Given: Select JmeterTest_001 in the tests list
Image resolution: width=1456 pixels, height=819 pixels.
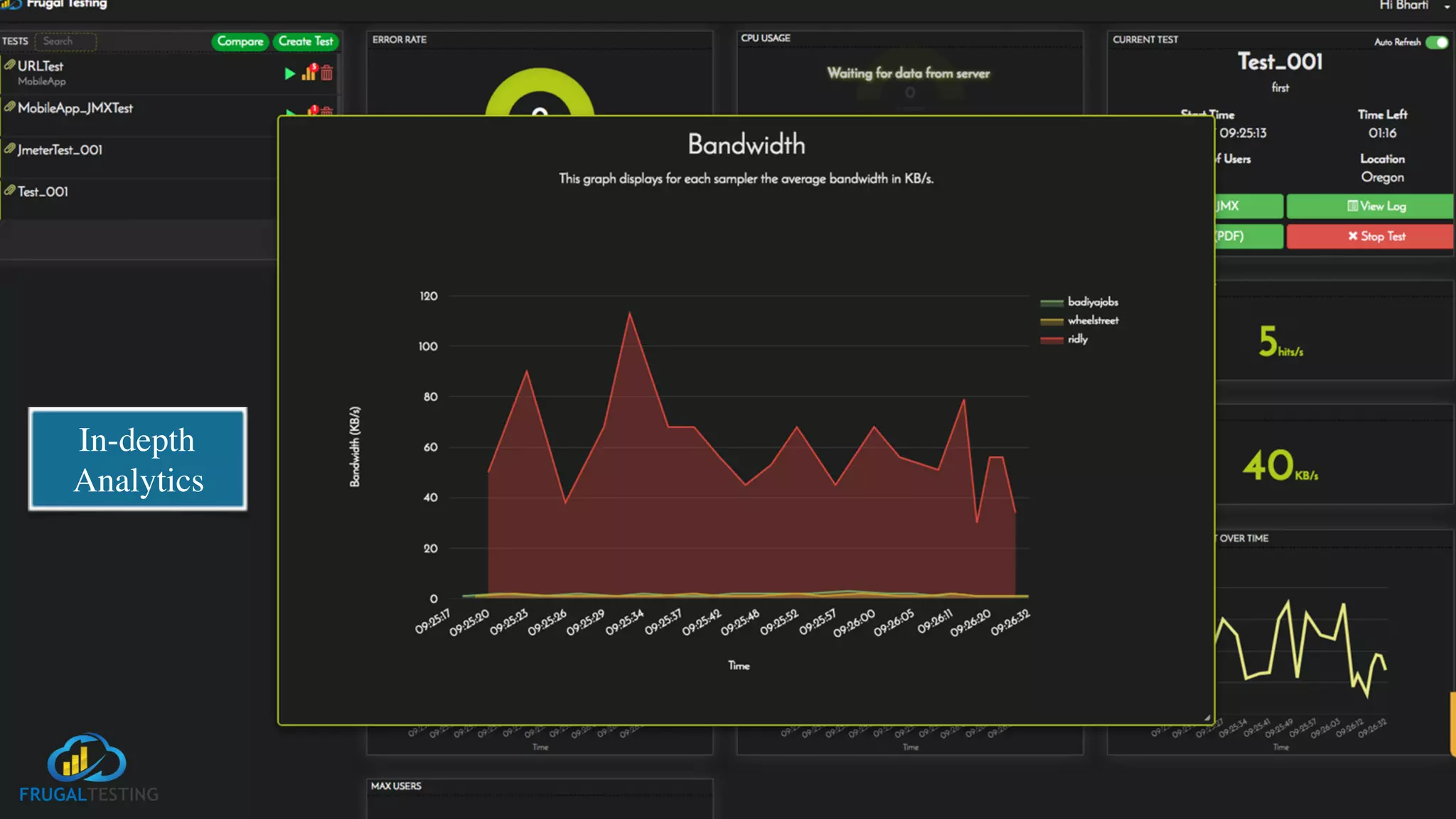Looking at the screenshot, I should click(60, 150).
